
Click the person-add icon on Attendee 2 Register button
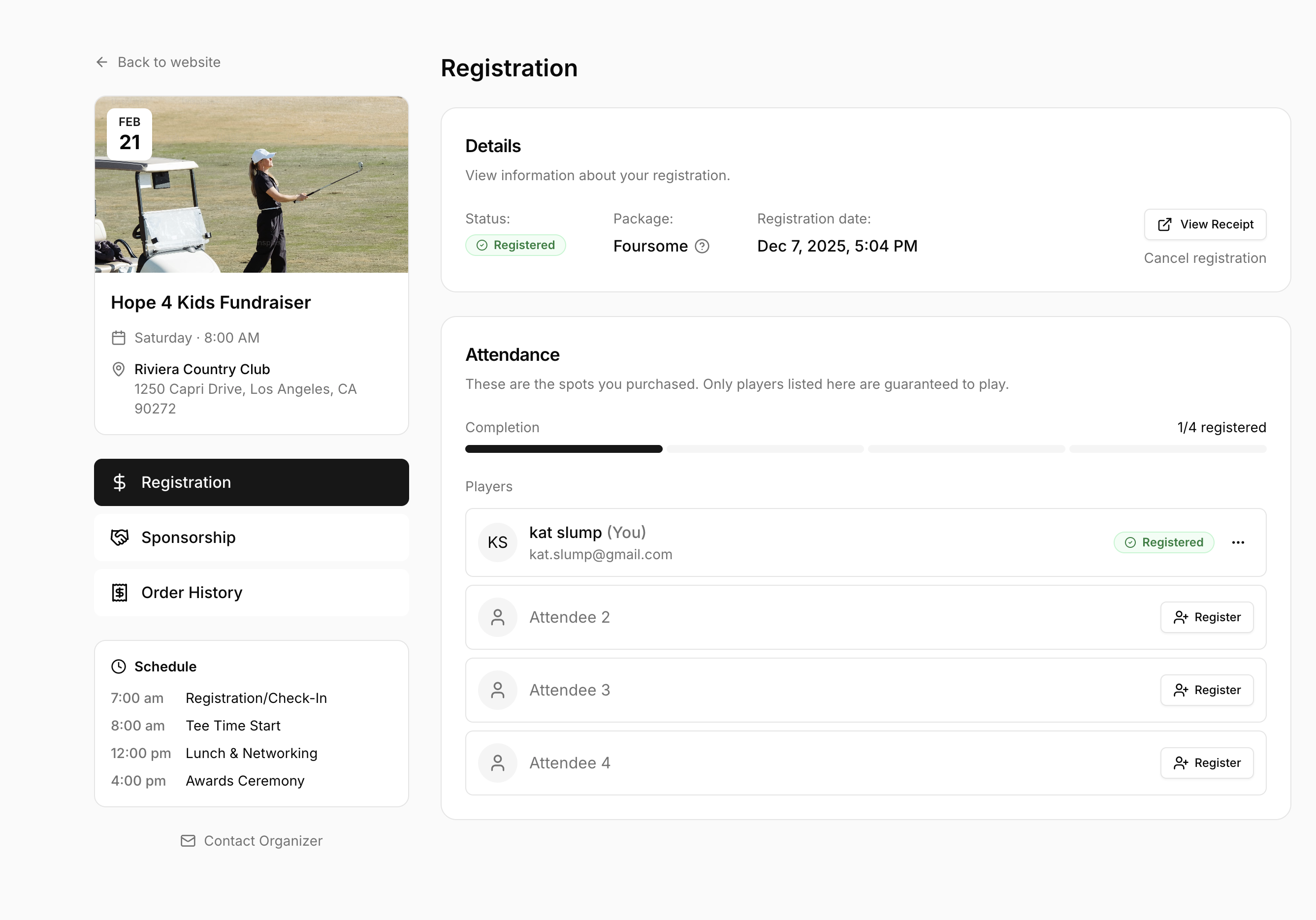pos(1180,617)
